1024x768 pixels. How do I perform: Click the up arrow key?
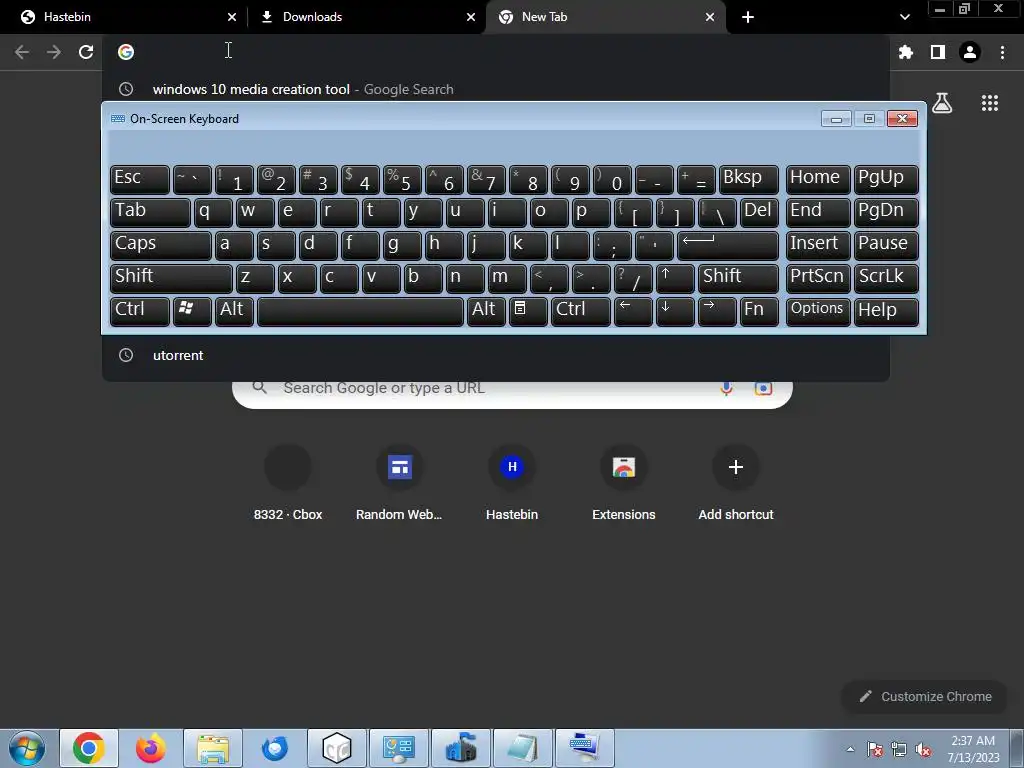click(675, 278)
